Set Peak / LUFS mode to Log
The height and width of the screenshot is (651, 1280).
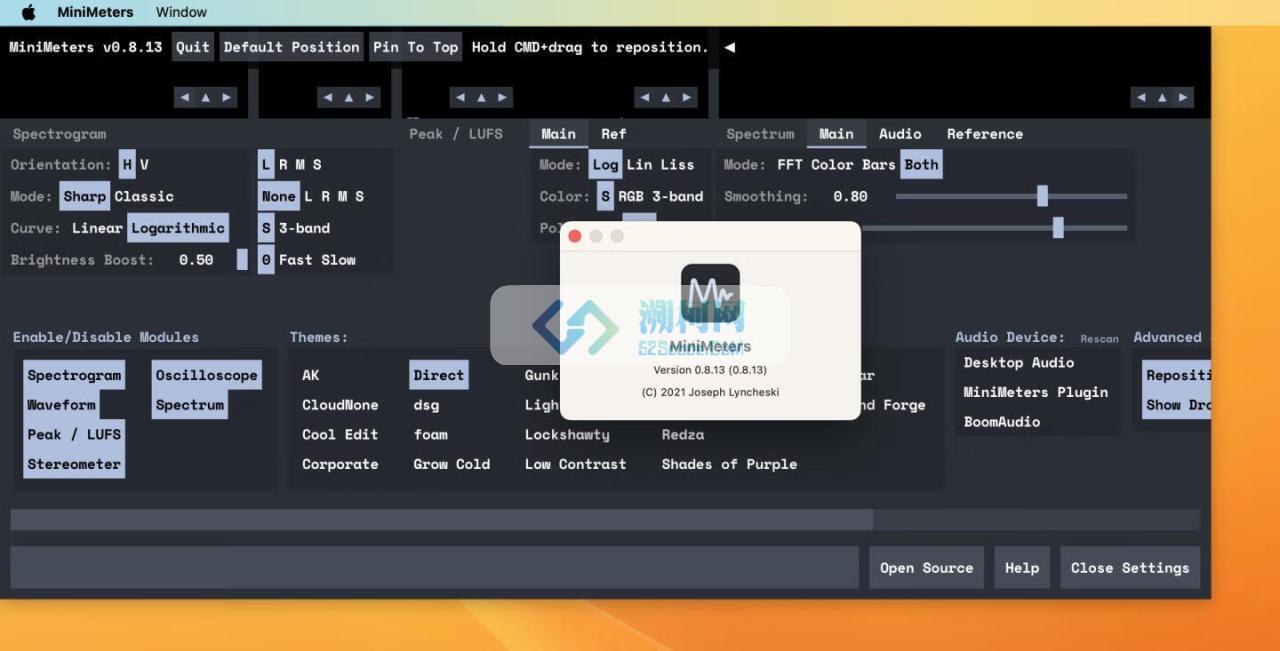click(x=605, y=165)
